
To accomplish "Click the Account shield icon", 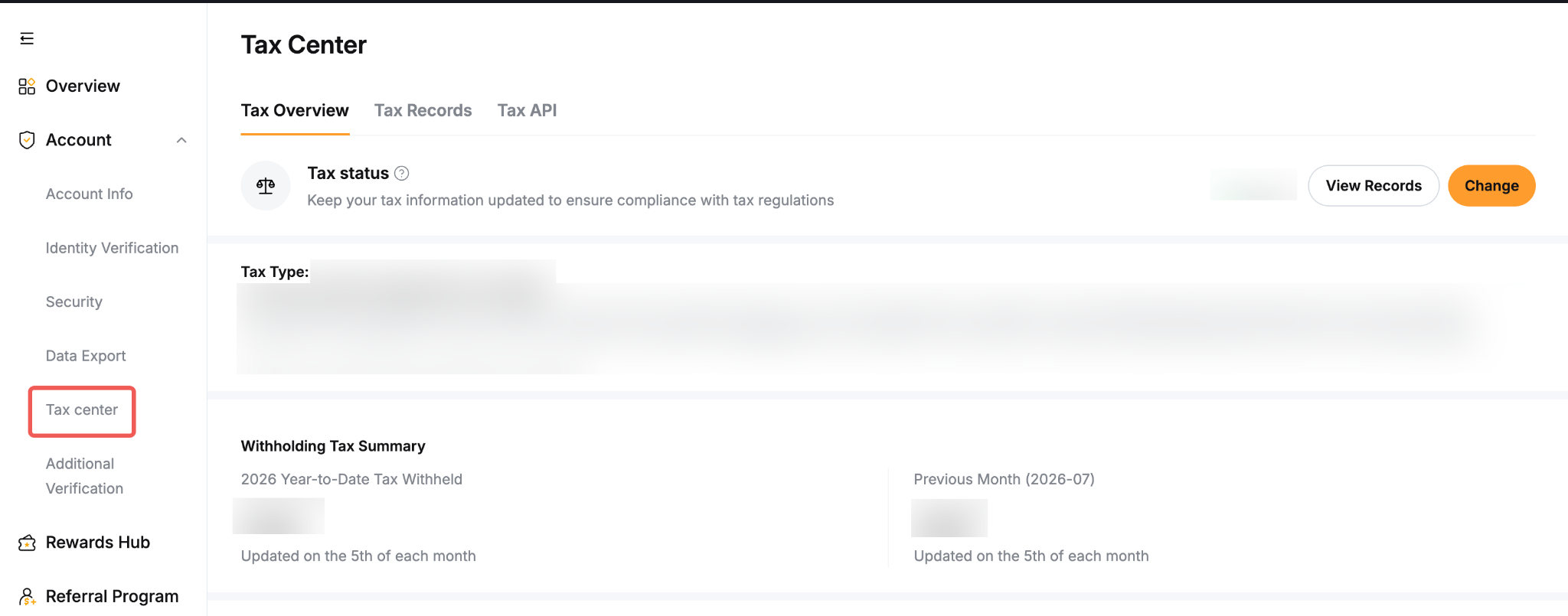I will (x=27, y=140).
